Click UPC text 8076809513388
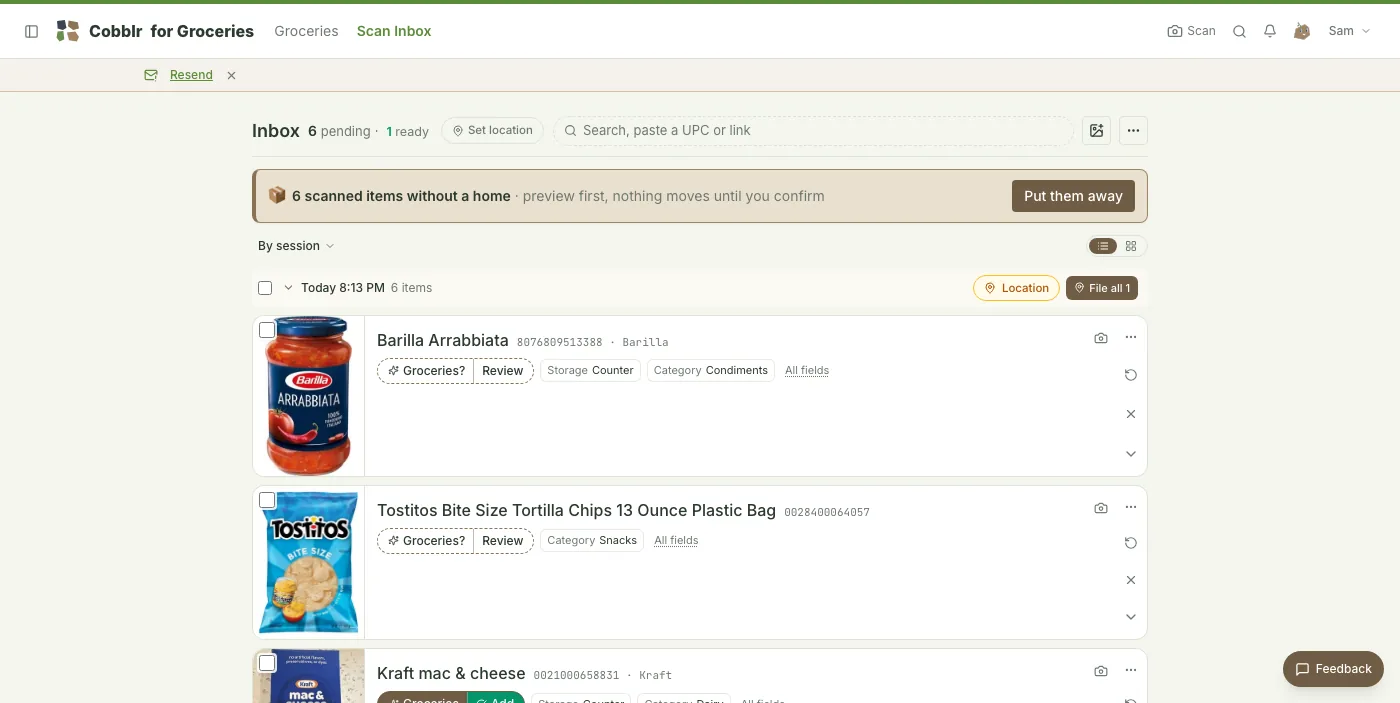 pos(560,342)
